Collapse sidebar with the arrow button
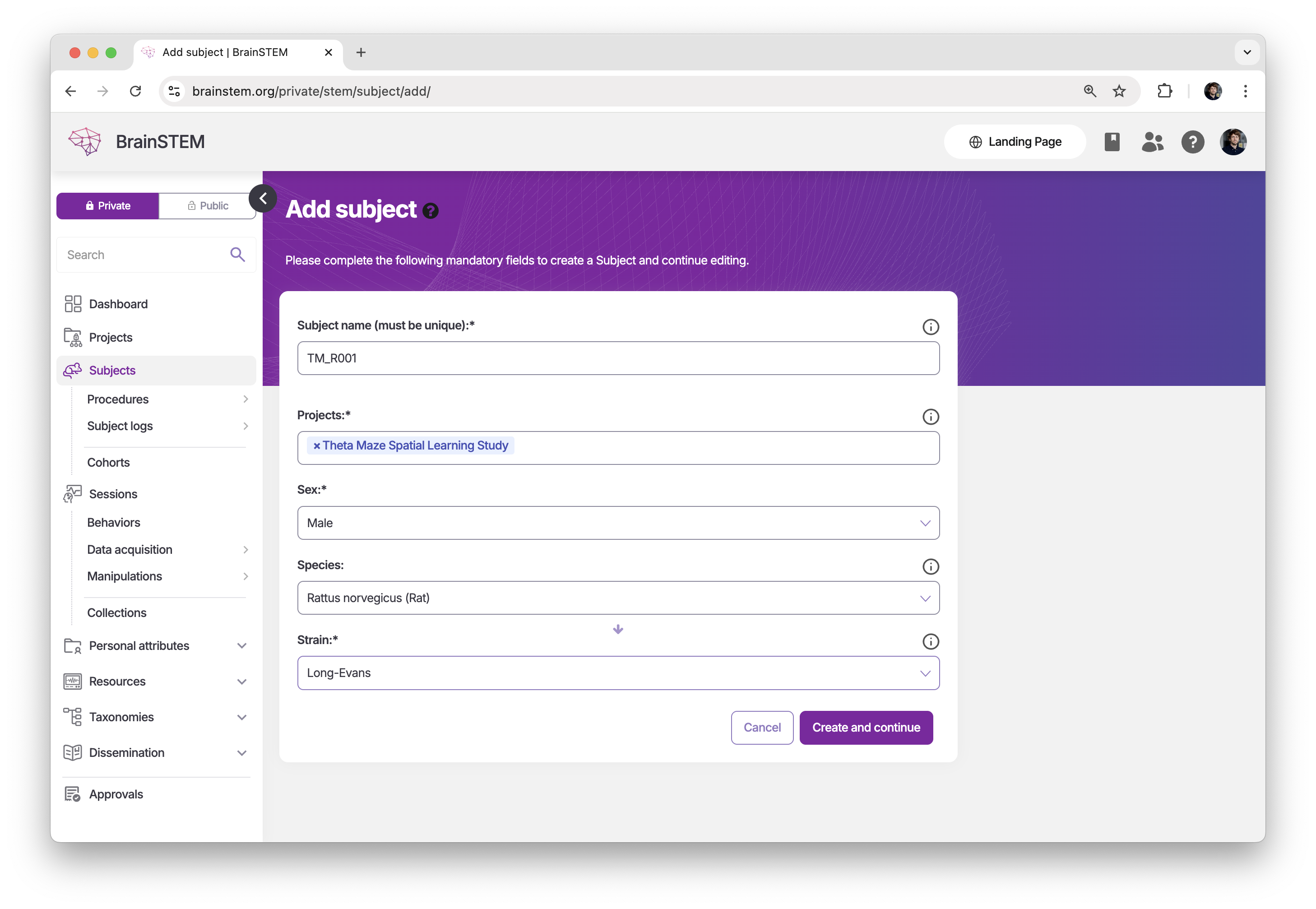1316x909 pixels. (x=263, y=199)
